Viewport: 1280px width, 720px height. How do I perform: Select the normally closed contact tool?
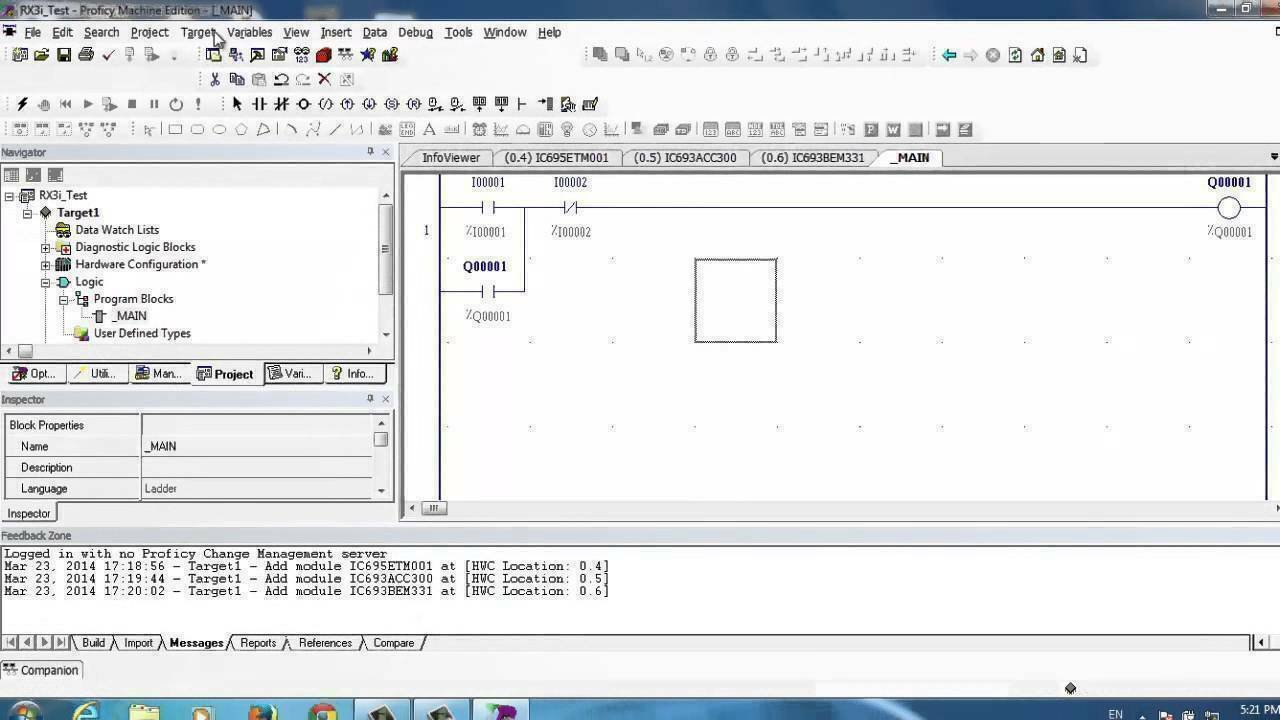[x=282, y=103]
